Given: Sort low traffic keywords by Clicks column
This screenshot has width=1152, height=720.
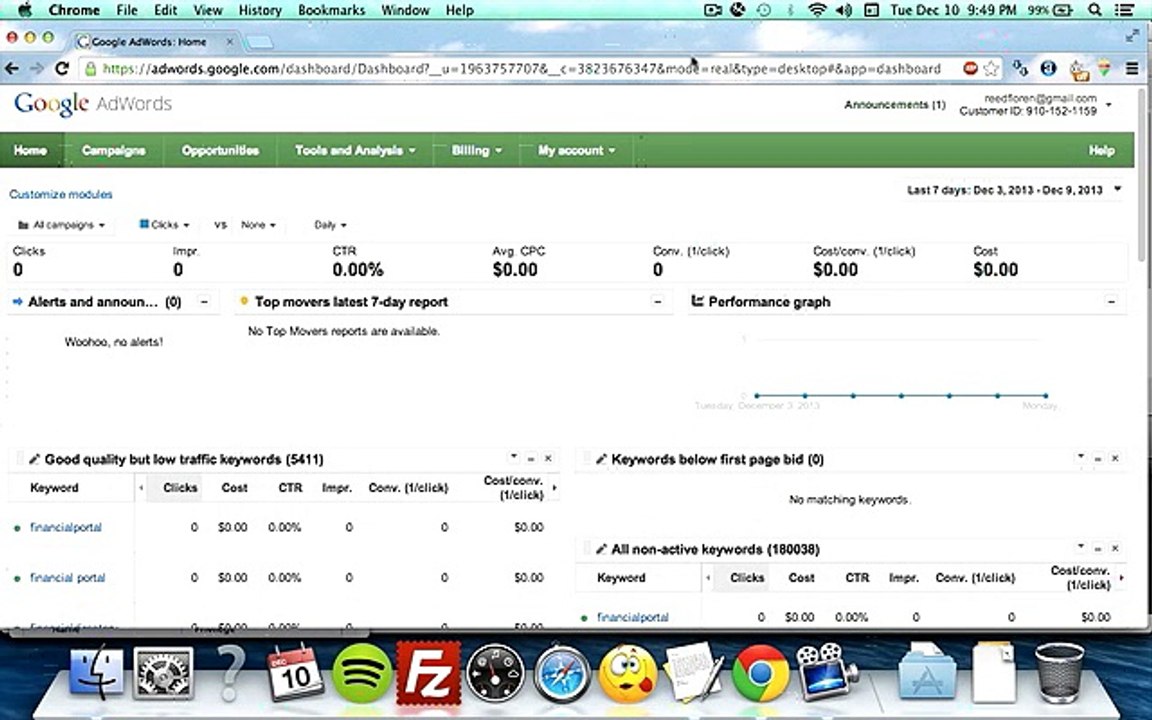Looking at the screenshot, I should [180, 488].
